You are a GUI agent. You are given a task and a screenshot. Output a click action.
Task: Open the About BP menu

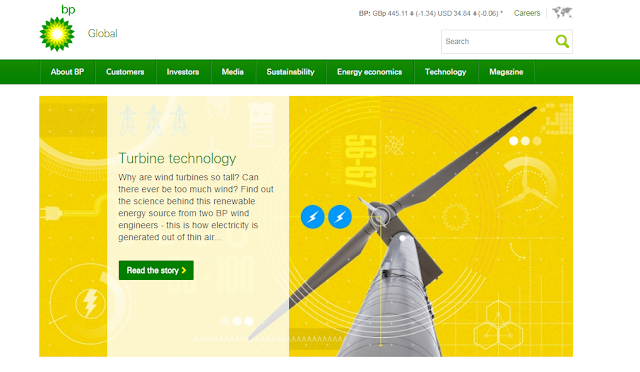click(67, 72)
